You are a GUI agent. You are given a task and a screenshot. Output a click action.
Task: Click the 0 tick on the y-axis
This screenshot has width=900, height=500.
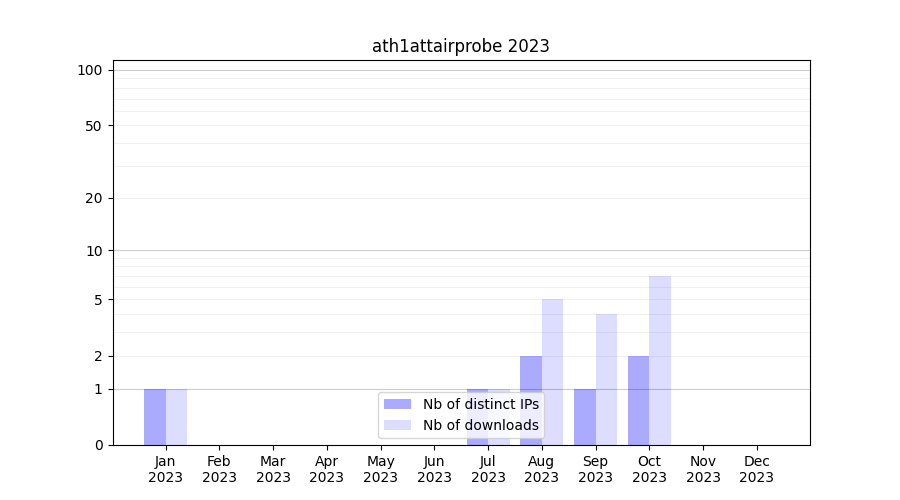98,445
